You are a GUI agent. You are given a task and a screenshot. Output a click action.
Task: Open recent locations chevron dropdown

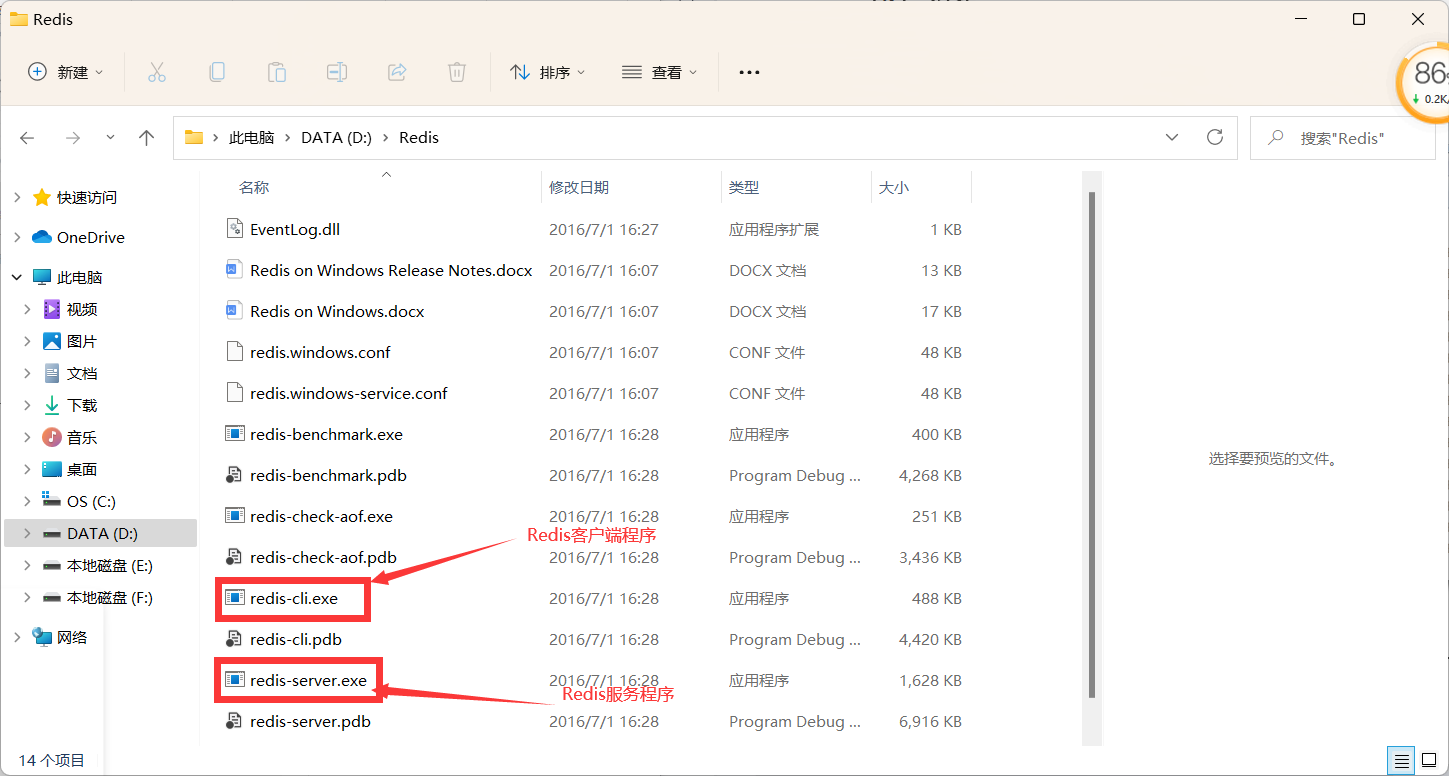click(110, 138)
